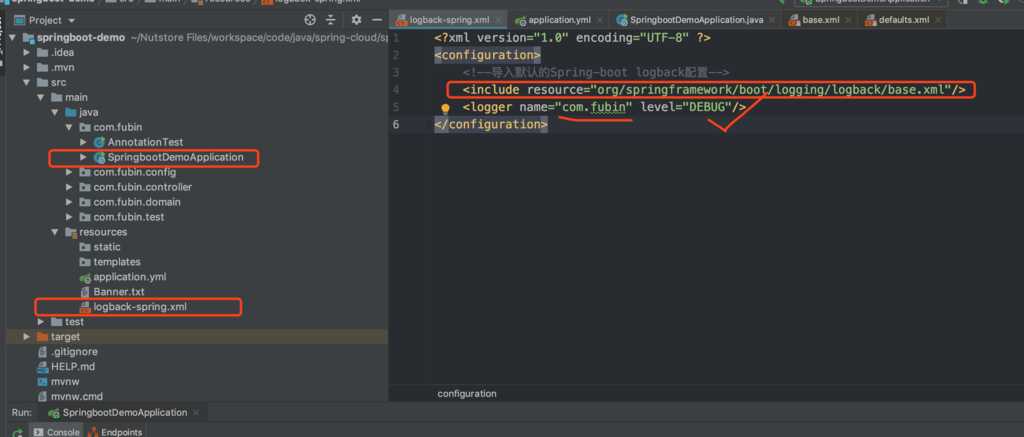This screenshot has width=1024, height=437.
Task: Select logback-spring.xml in the project tree
Action: [140, 306]
